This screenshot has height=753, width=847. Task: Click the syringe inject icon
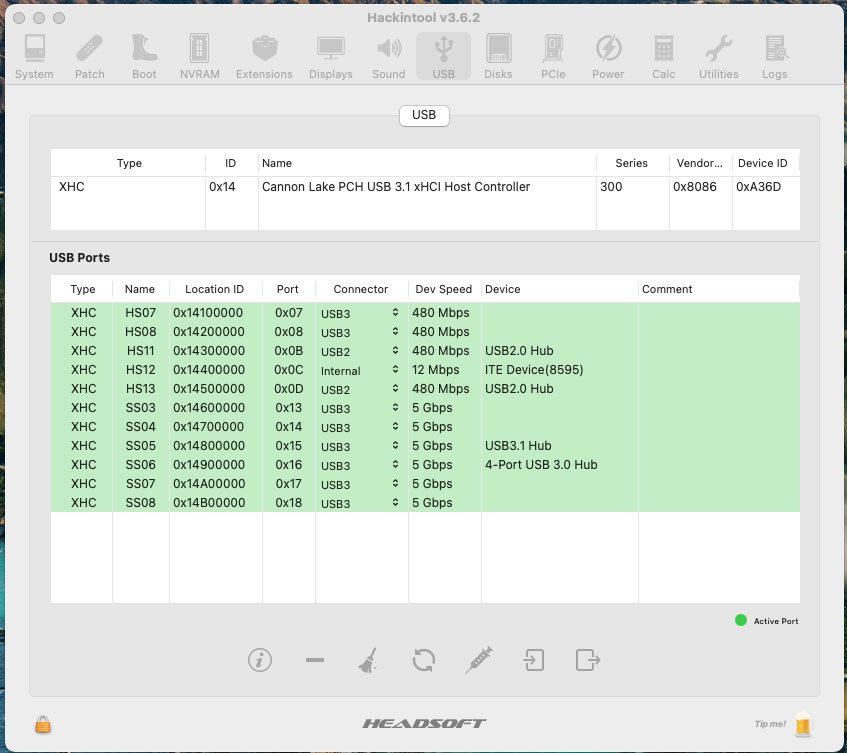click(x=479, y=660)
